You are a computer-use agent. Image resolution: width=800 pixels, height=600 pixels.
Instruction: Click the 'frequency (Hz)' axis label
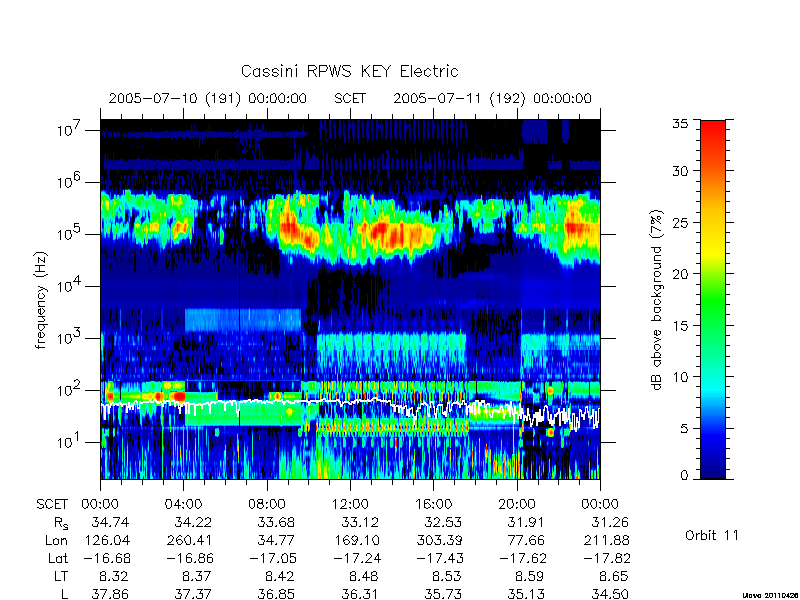[41, 300]
